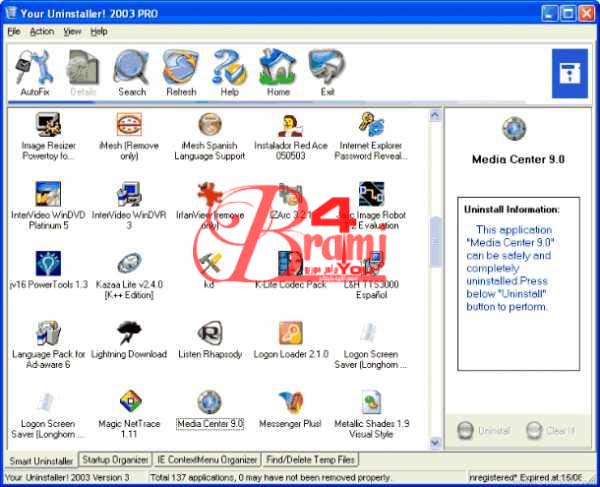Screen dimensions: 600x487
Task: Open the Search tool
Action: pyautogui.click(x=132, y=72)
